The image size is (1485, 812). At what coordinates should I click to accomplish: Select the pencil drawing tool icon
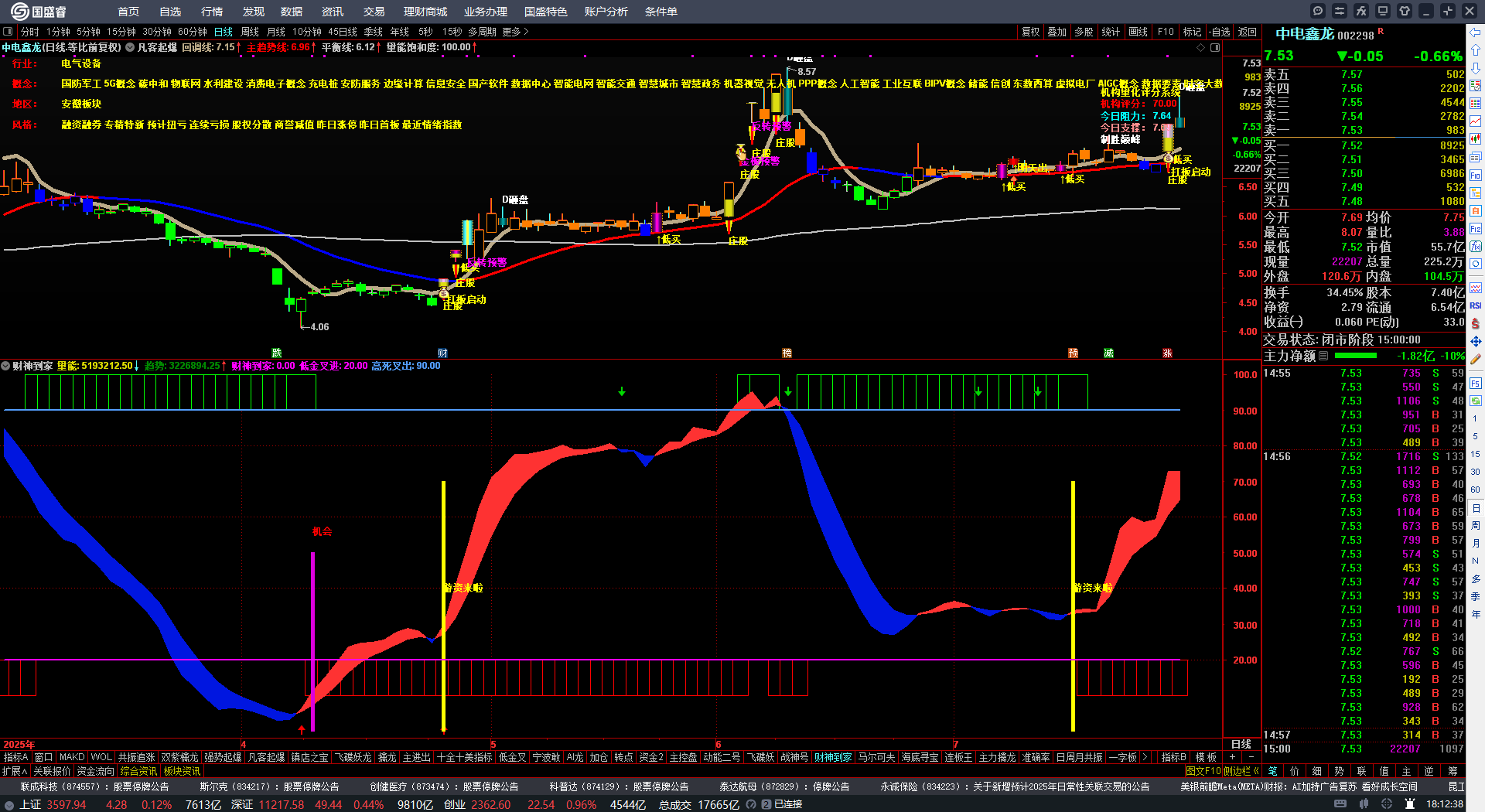[x=1476, y=360]
